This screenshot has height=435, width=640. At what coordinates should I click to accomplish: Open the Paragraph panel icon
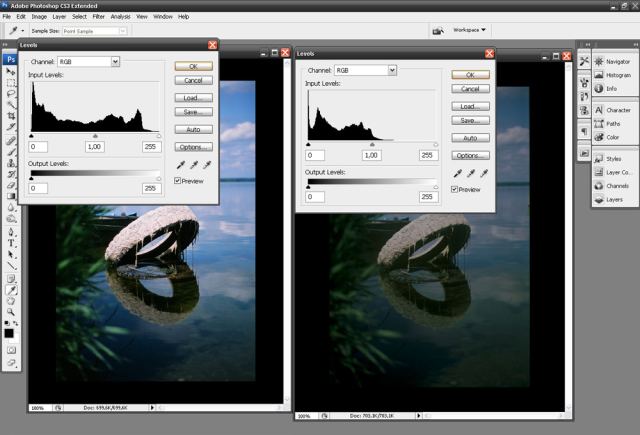[584, 131]
